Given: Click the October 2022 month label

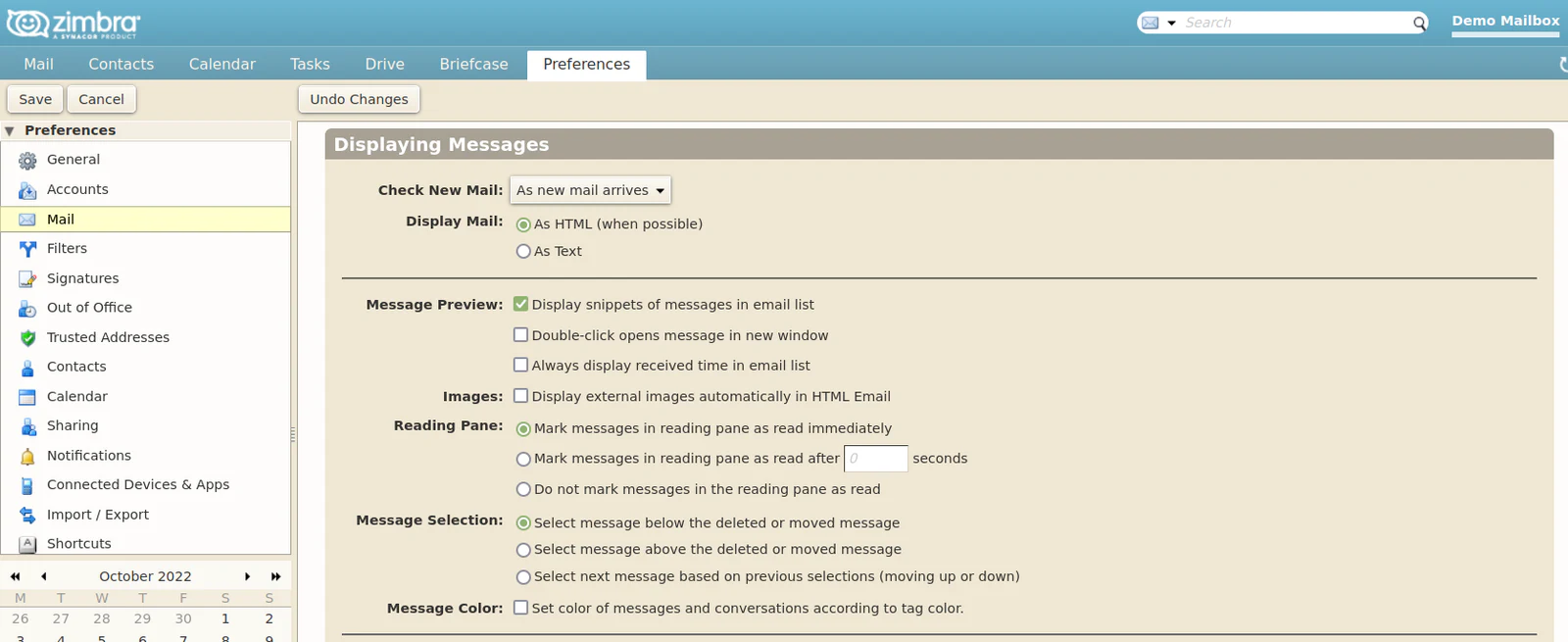Looking at the screenshot, I should click(145, 576).
